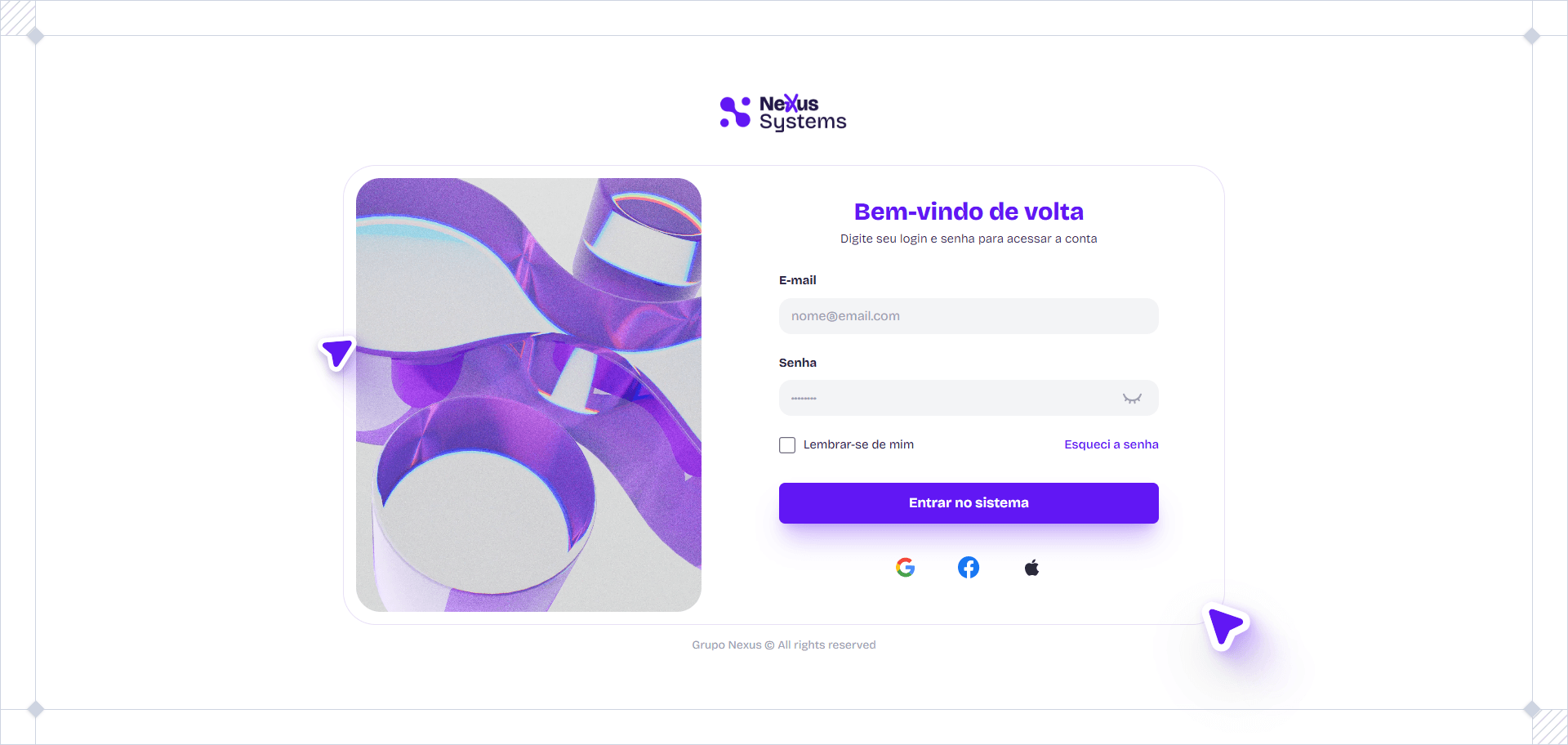1568x745 pixels.
Task: Click the Nexus Systems purple logo mark
Action: [735, 113]
